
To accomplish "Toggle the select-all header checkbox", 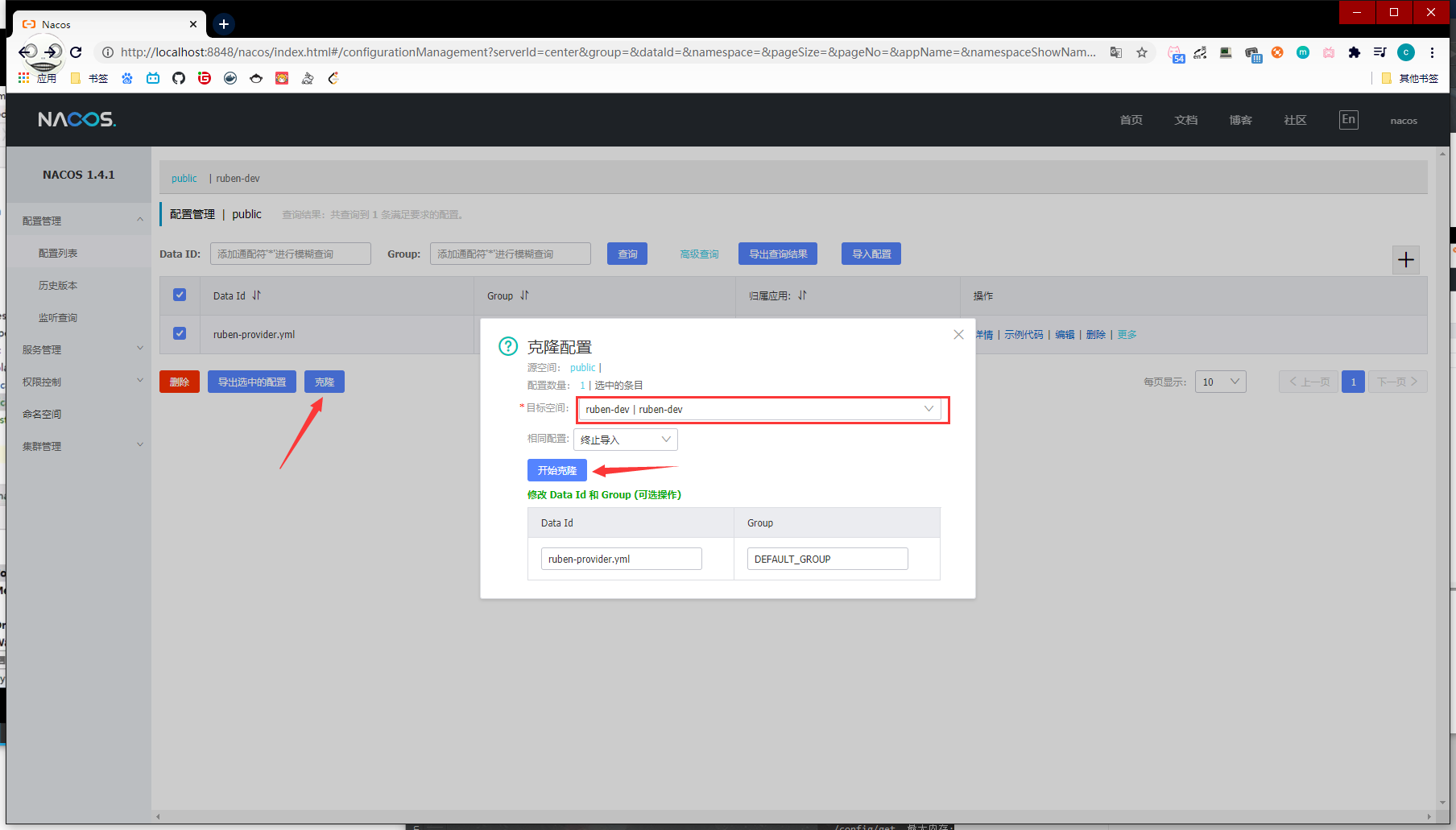I will [x=180, y=295].
